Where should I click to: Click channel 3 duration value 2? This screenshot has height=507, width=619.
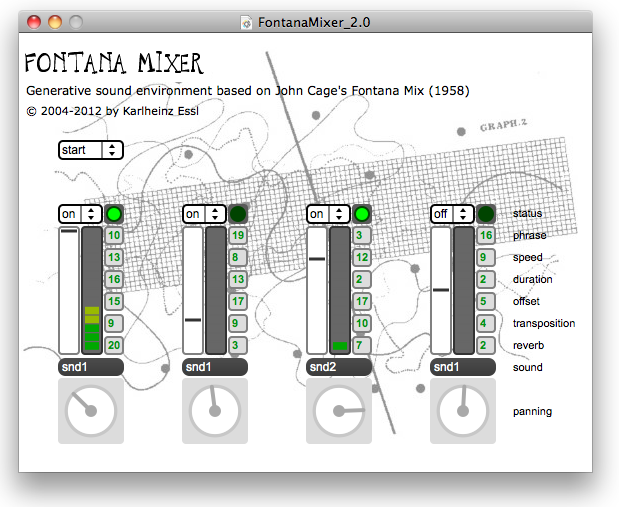362,280
